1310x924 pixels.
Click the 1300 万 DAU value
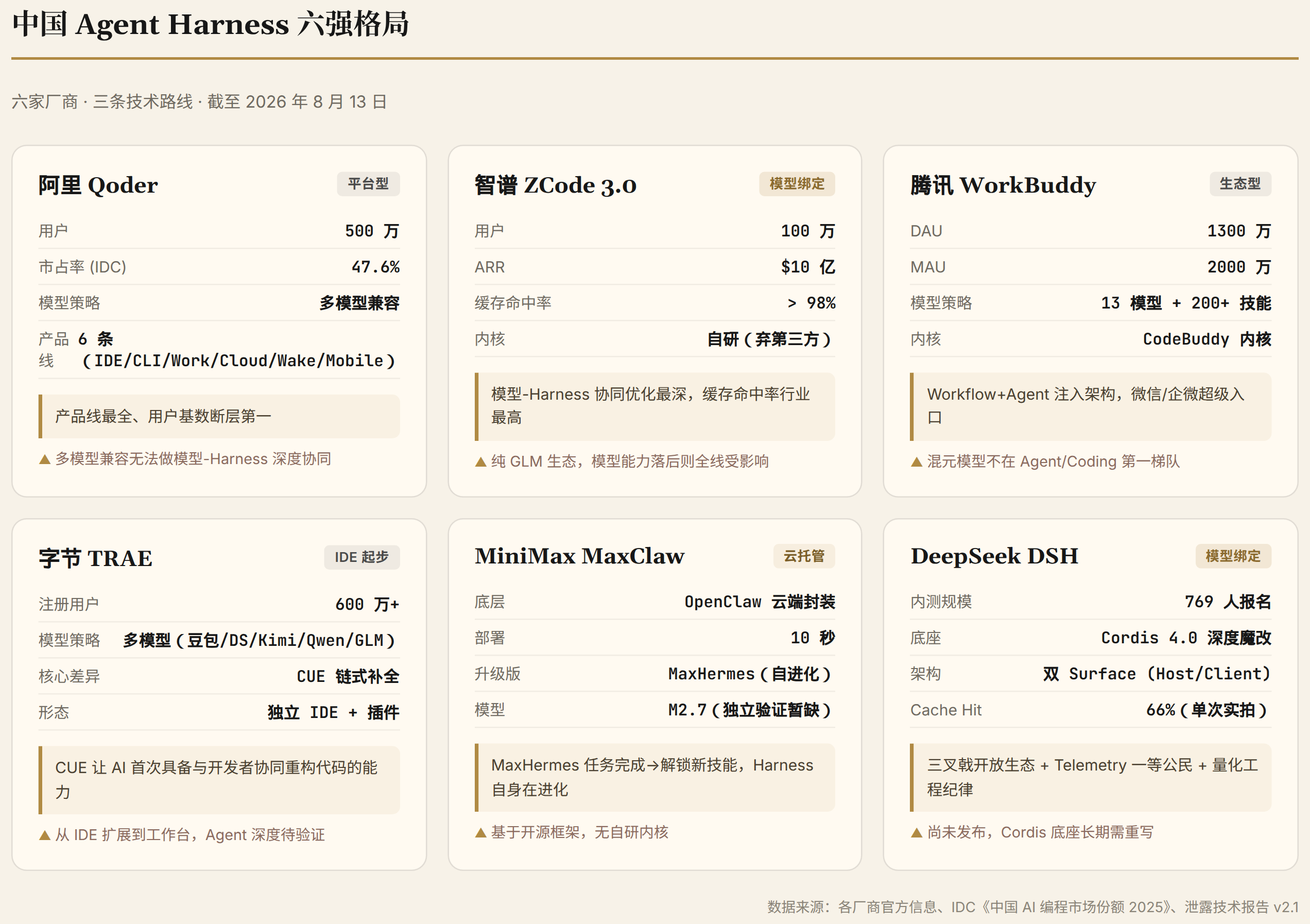point(1239,231)
